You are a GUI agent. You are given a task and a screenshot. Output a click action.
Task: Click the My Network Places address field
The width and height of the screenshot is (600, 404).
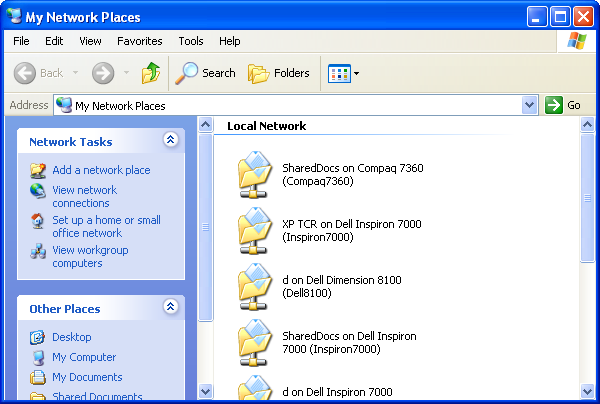point(290,105)
